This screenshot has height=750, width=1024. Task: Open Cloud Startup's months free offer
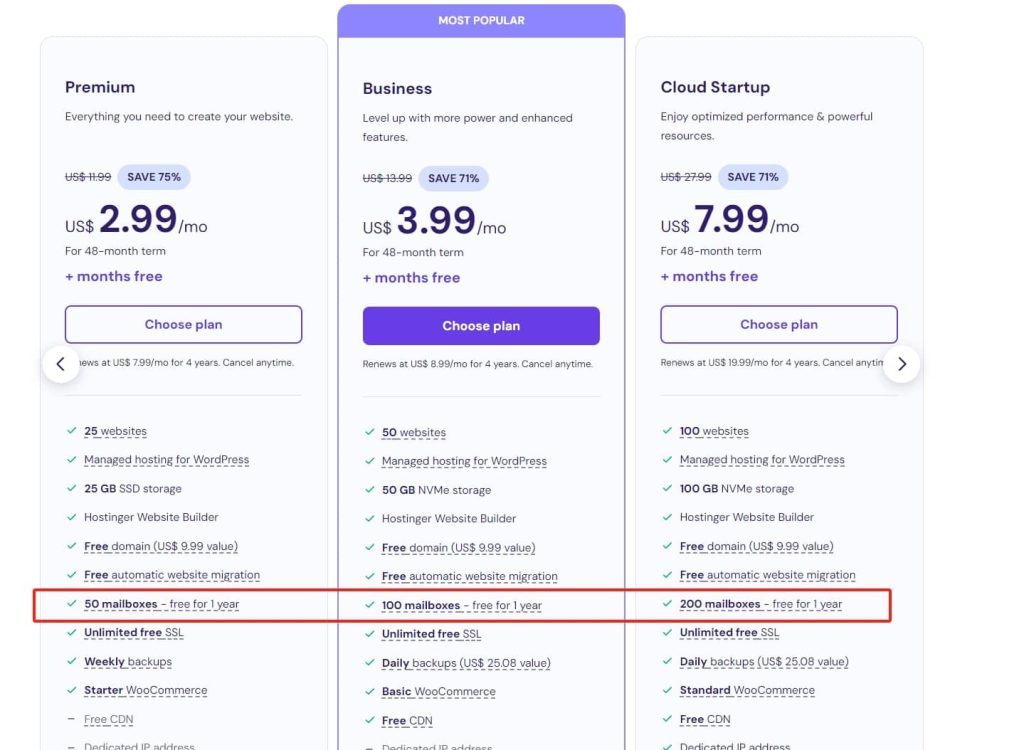709,276
